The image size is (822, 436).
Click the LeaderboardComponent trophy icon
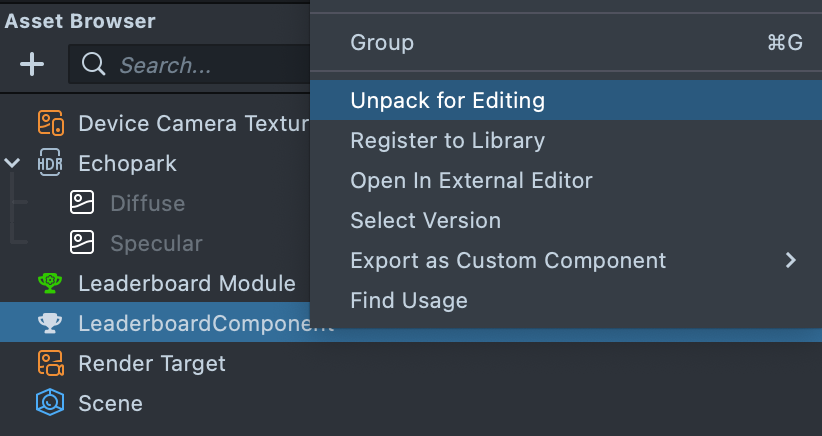click(50, 323)
